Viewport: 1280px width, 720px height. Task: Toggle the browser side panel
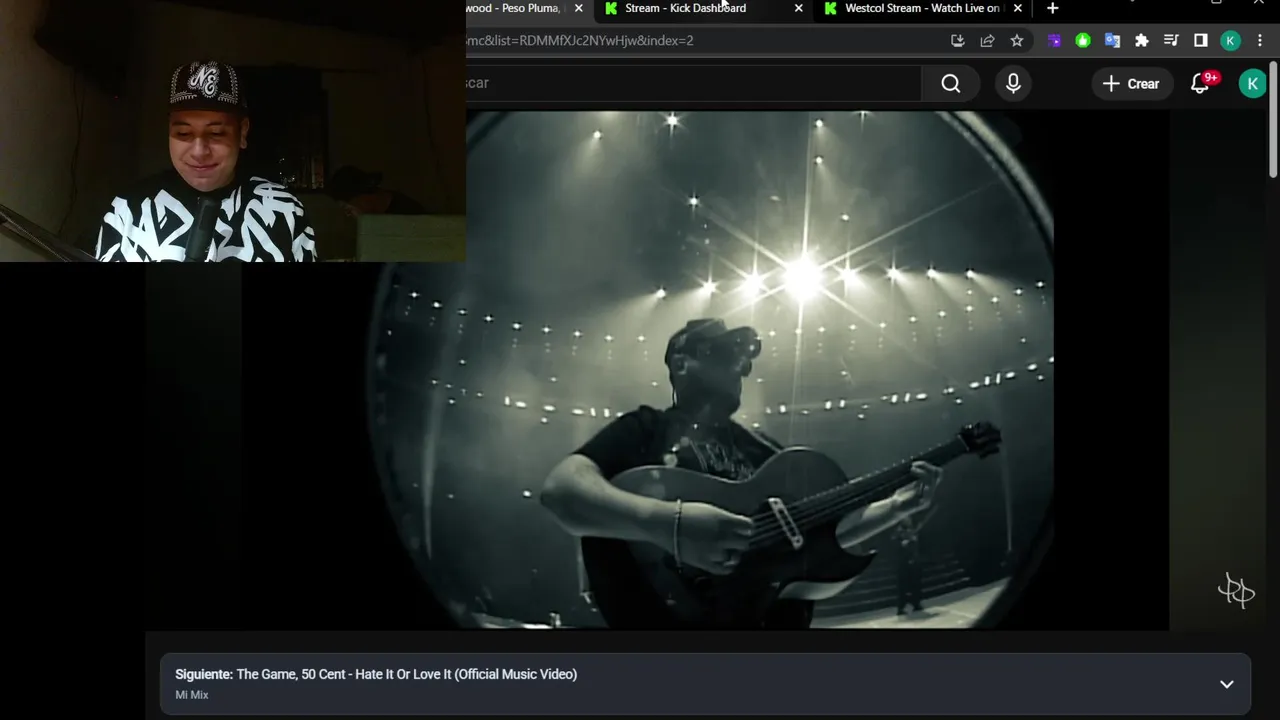[1201, 40]
